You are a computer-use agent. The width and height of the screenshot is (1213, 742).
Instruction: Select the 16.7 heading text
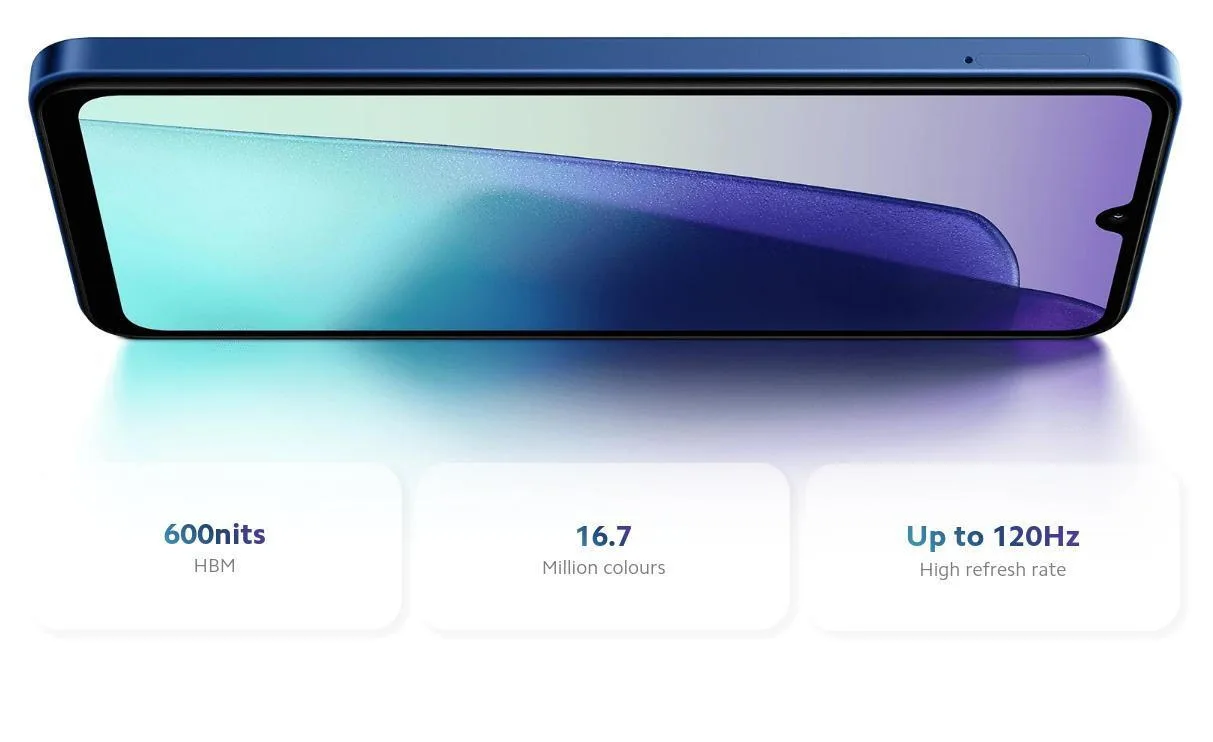point(603,536)
